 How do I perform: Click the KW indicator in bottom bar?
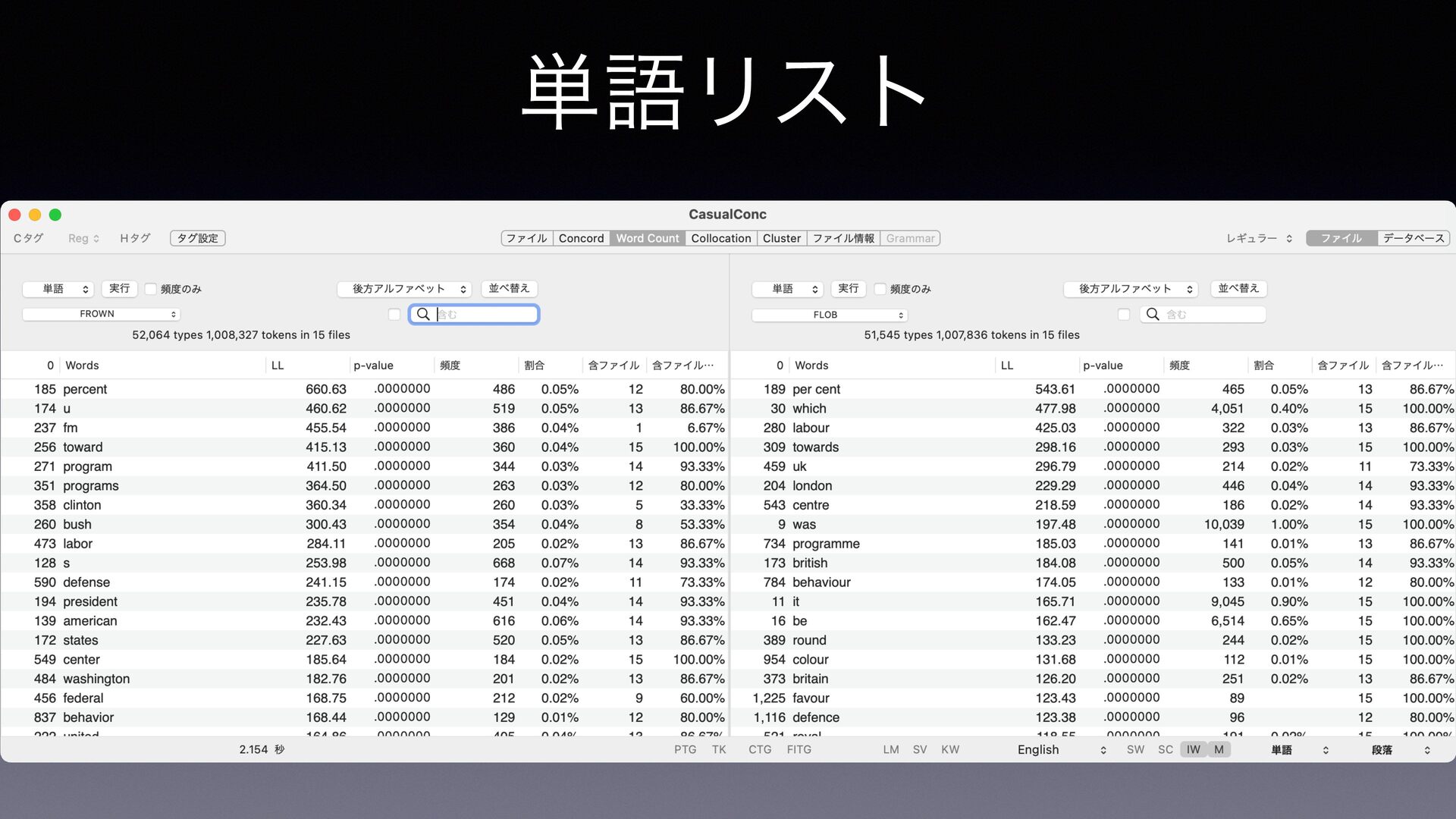point(950,749)
